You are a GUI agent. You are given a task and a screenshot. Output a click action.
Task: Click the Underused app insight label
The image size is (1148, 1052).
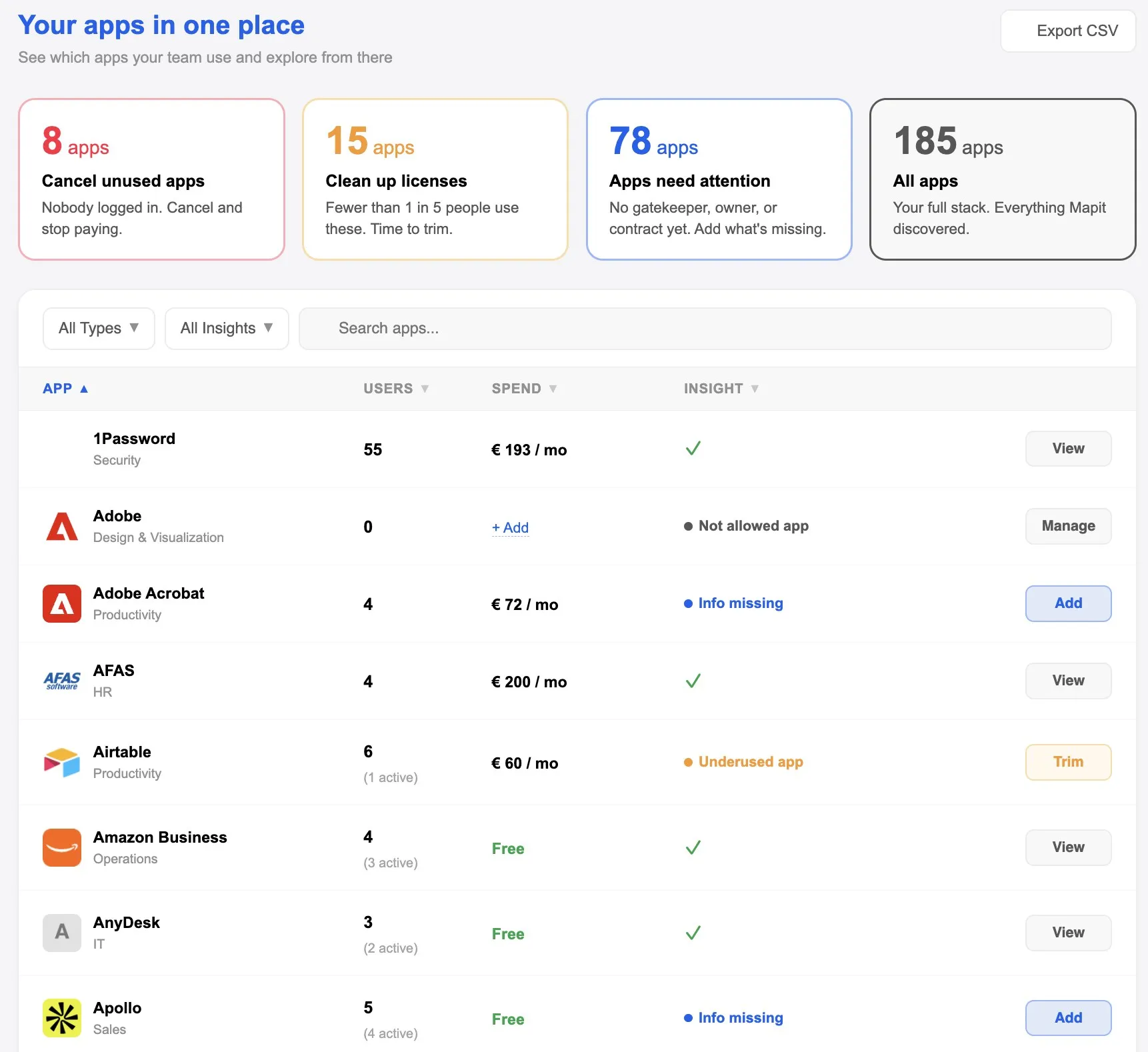coord(751,762)
